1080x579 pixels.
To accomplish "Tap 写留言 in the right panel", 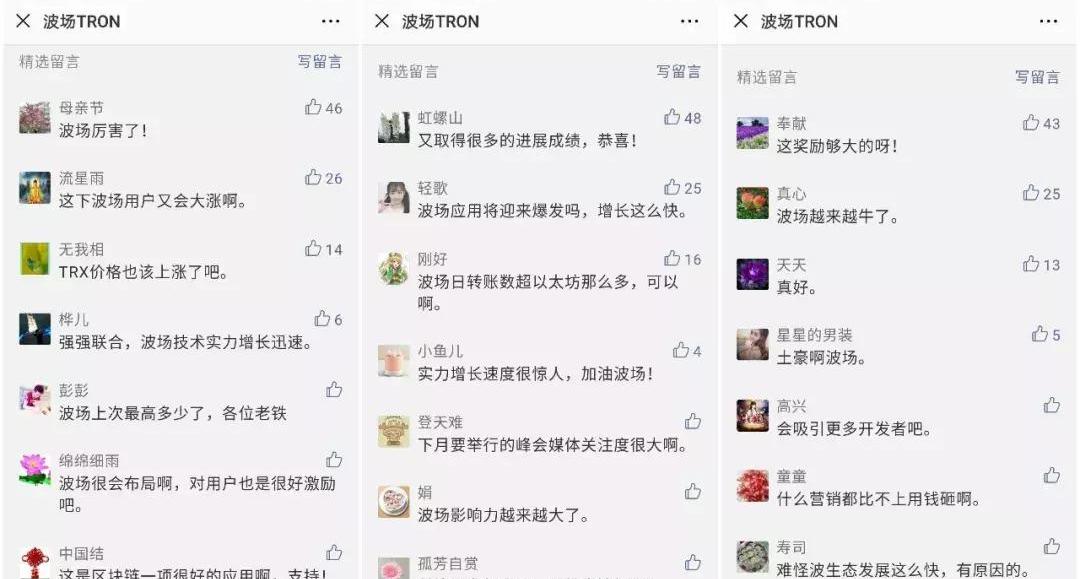I will (x=1037, y=76).
